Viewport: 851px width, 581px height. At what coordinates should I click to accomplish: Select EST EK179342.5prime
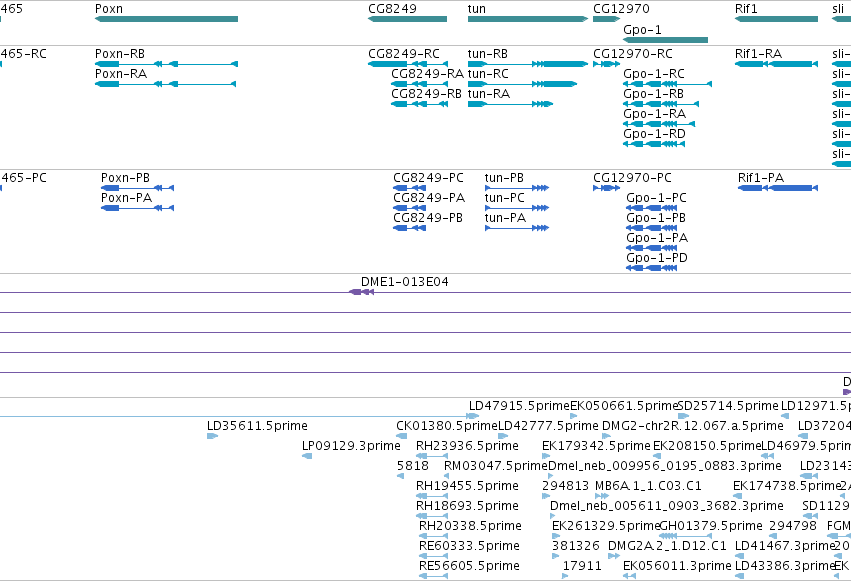pos(547,456)
